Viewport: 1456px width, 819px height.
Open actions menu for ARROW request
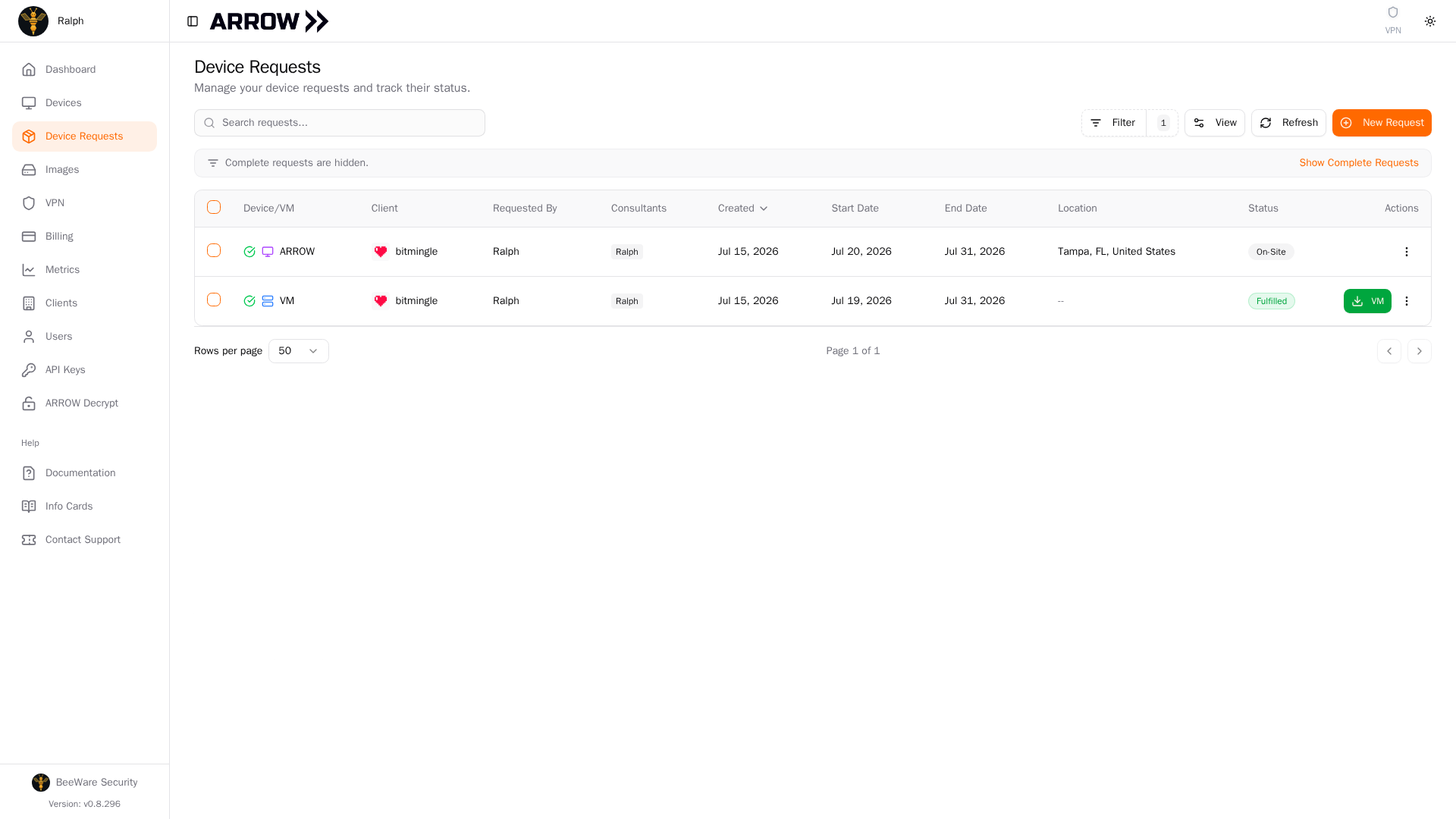click(1406, 252)
